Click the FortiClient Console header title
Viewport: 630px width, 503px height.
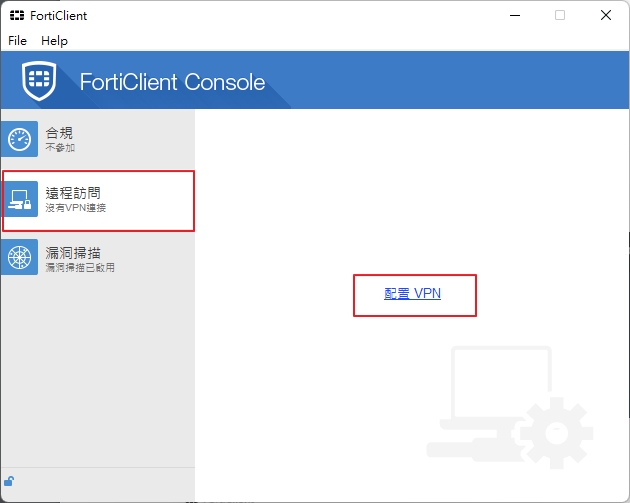pyautogui.click(x=172, y=82)
